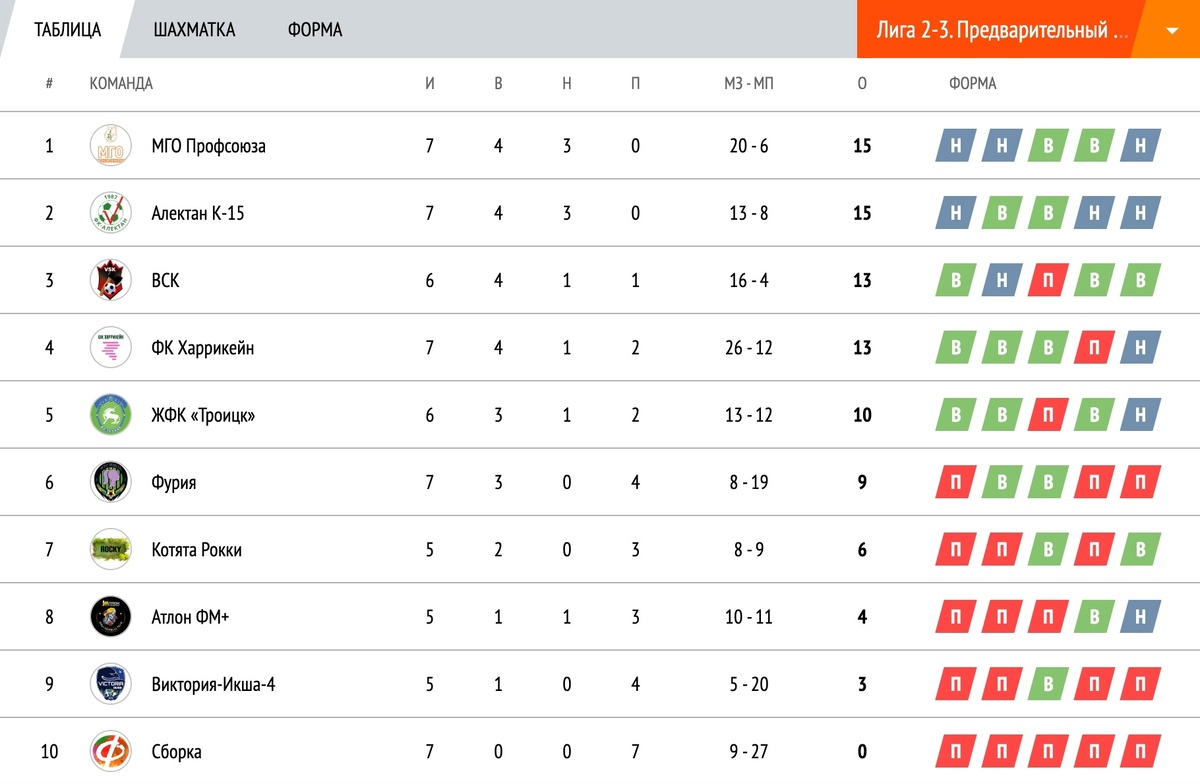Screen dimensions: 1200x784
Task: Open the Котята Рокки team logo
Action: coord(110,549)
